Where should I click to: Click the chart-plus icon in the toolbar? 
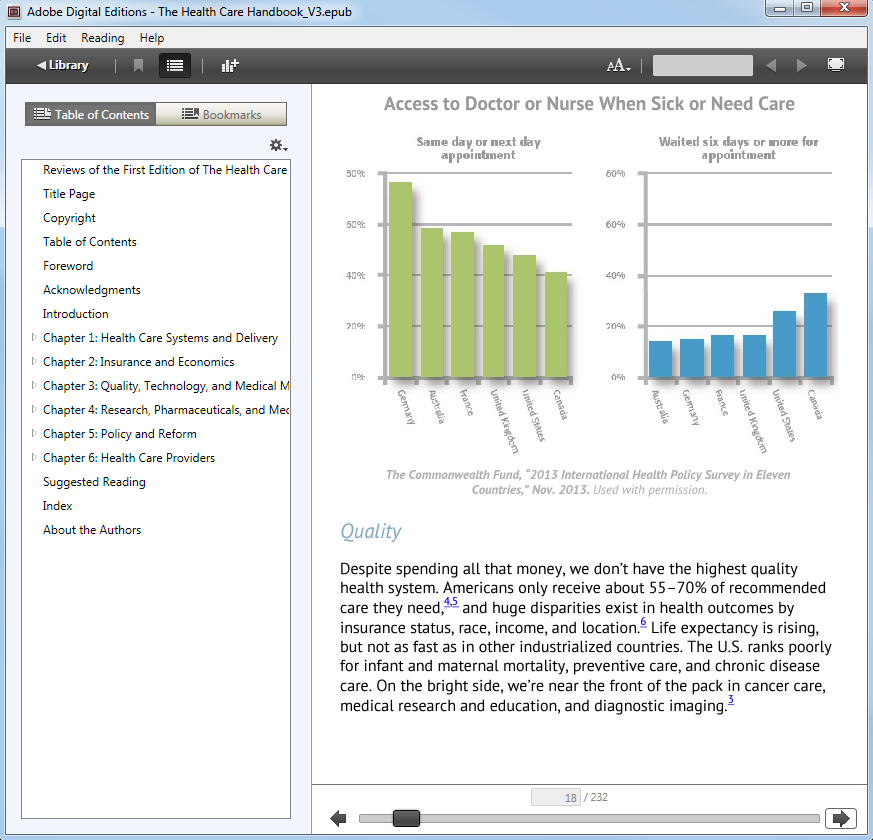click(x=230, y=66)
